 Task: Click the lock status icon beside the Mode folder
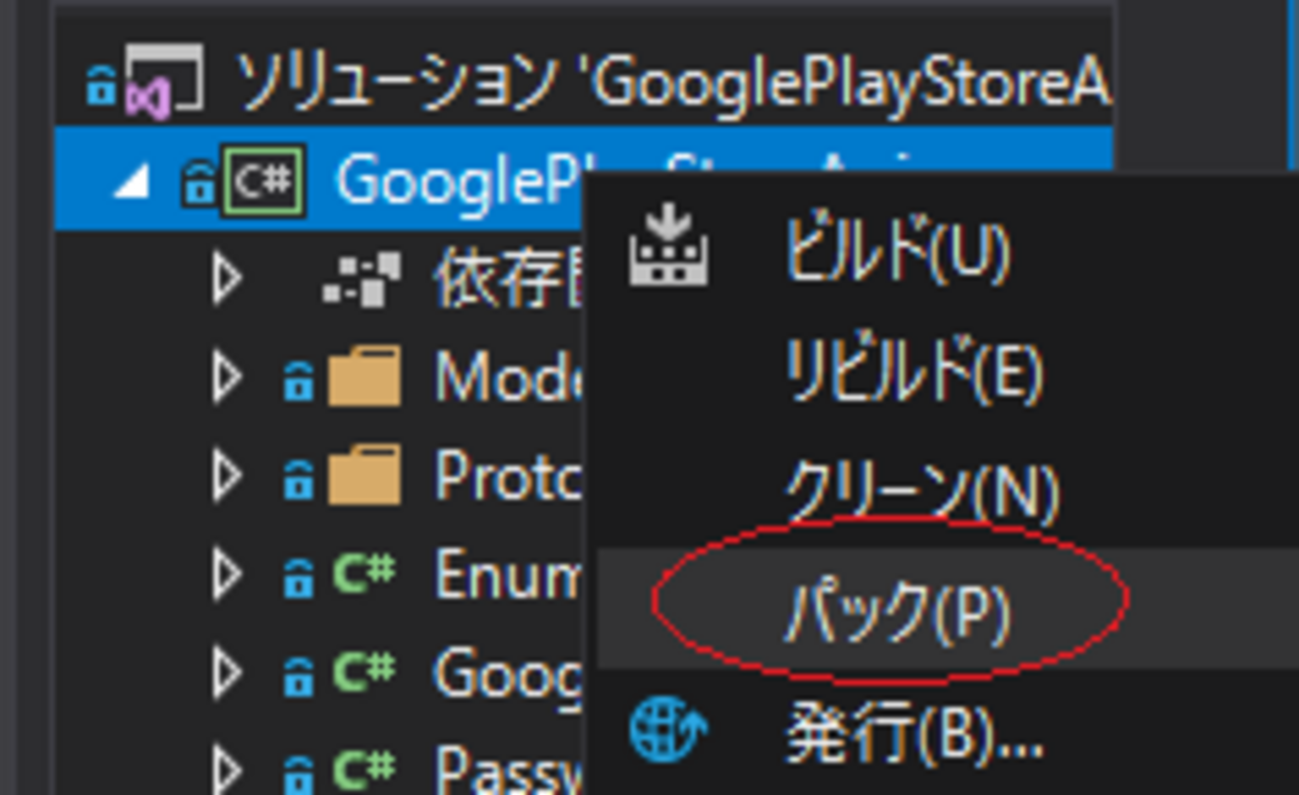click(297, 382)
